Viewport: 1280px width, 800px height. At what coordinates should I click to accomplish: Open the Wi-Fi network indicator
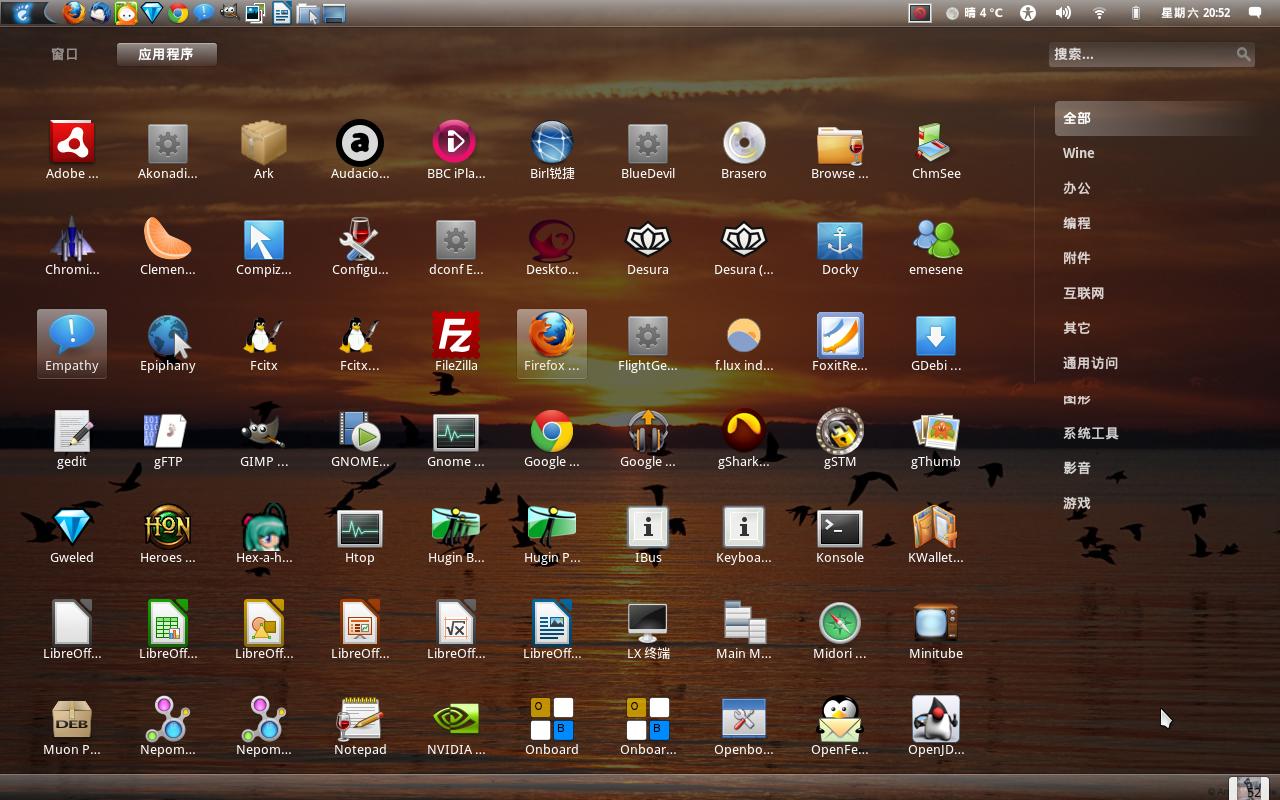click(x=1099, y=13)
